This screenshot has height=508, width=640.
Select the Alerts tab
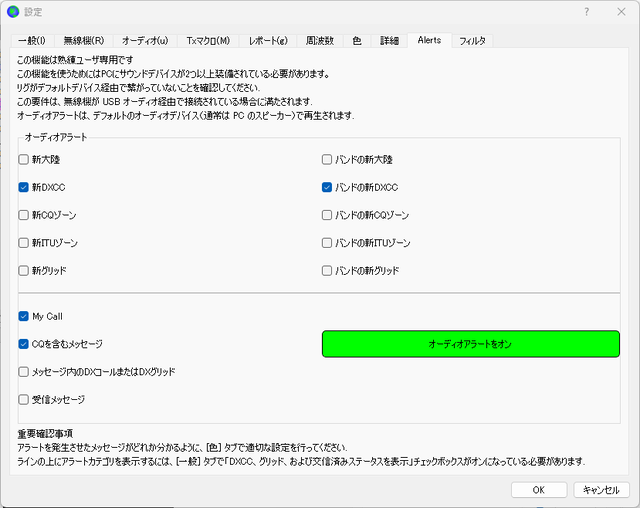(429, 40)
